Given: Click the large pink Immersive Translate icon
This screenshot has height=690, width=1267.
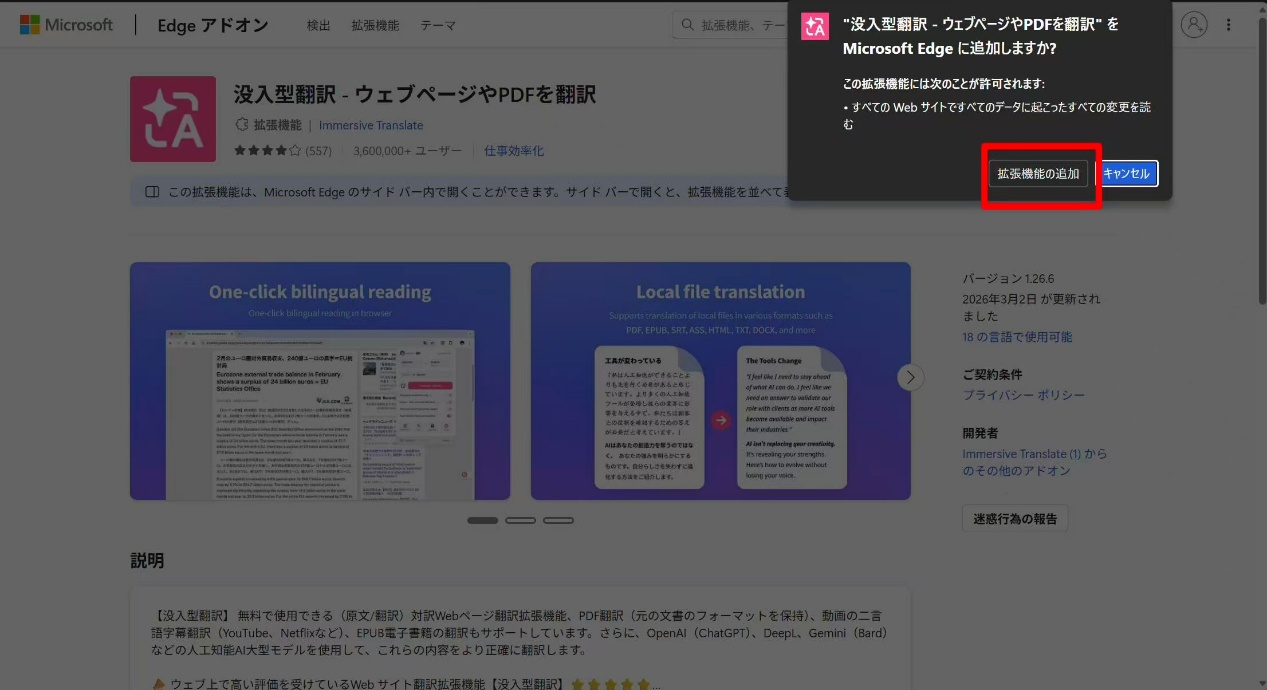Looking at the screenshot, I should [173, 119].
